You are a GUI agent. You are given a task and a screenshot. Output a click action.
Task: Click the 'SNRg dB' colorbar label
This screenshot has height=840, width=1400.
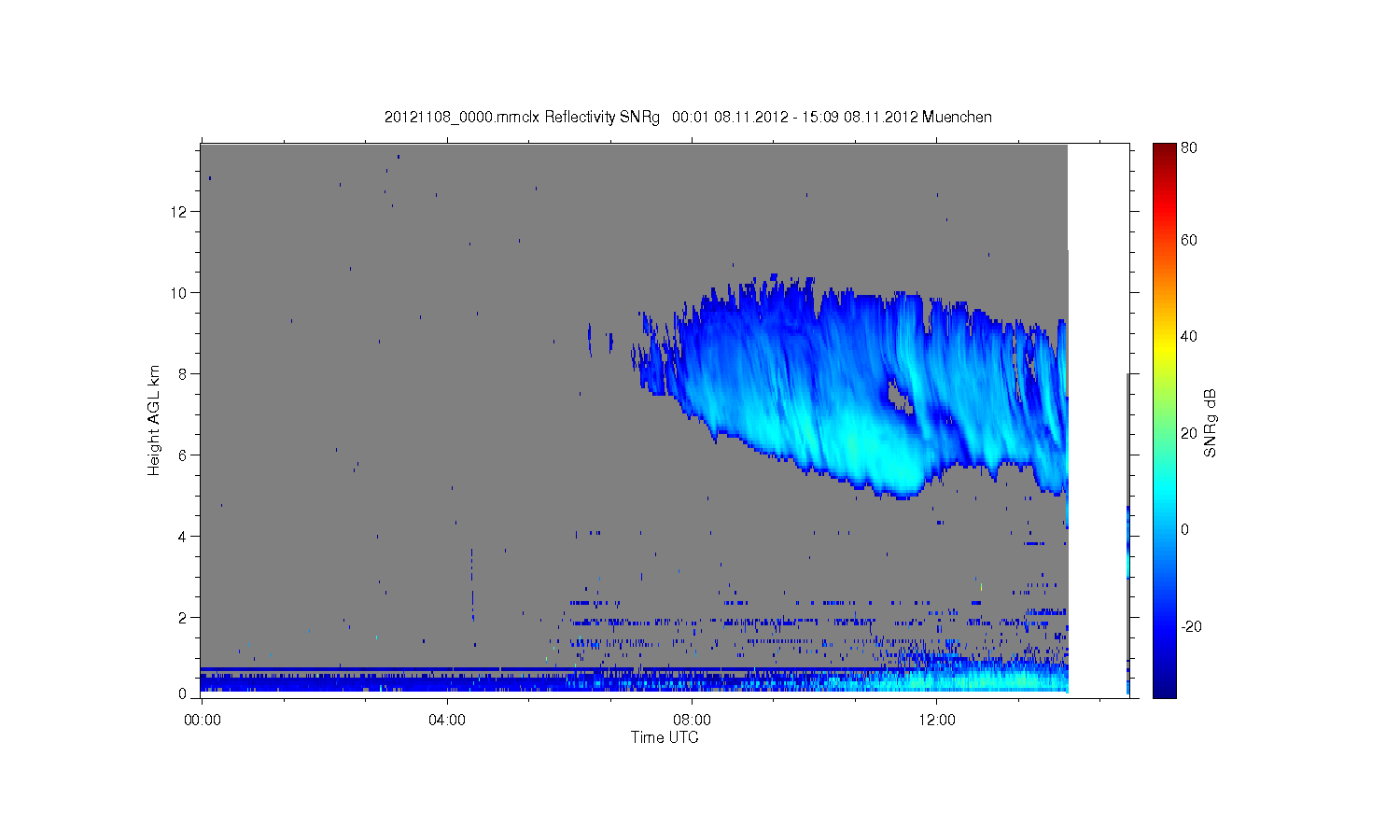coord(1210,423)
